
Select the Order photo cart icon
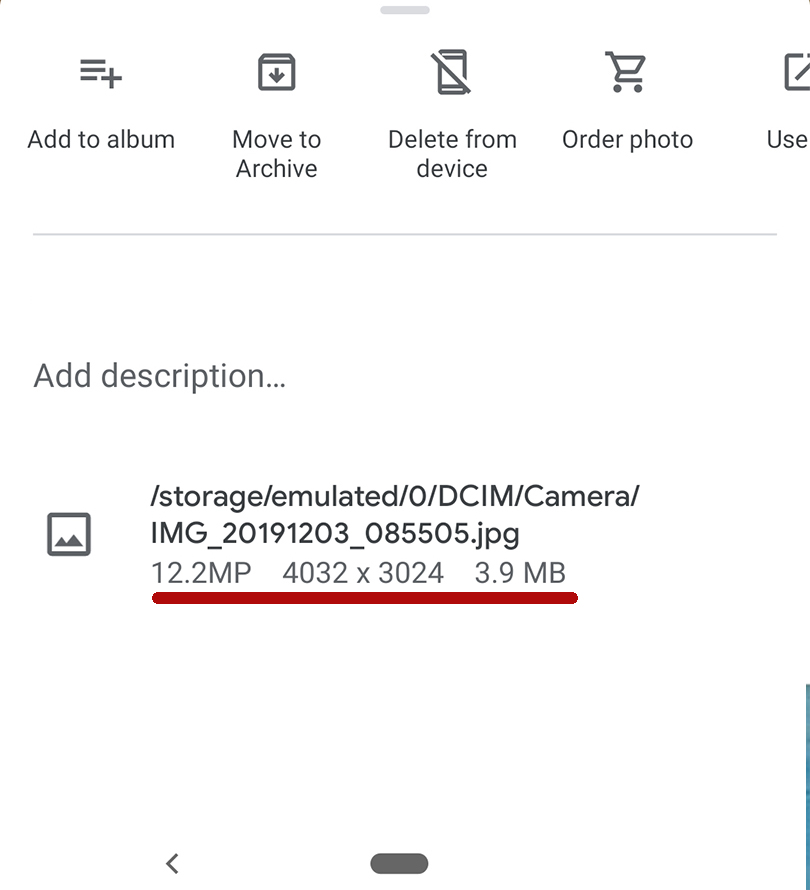[627, 73]
